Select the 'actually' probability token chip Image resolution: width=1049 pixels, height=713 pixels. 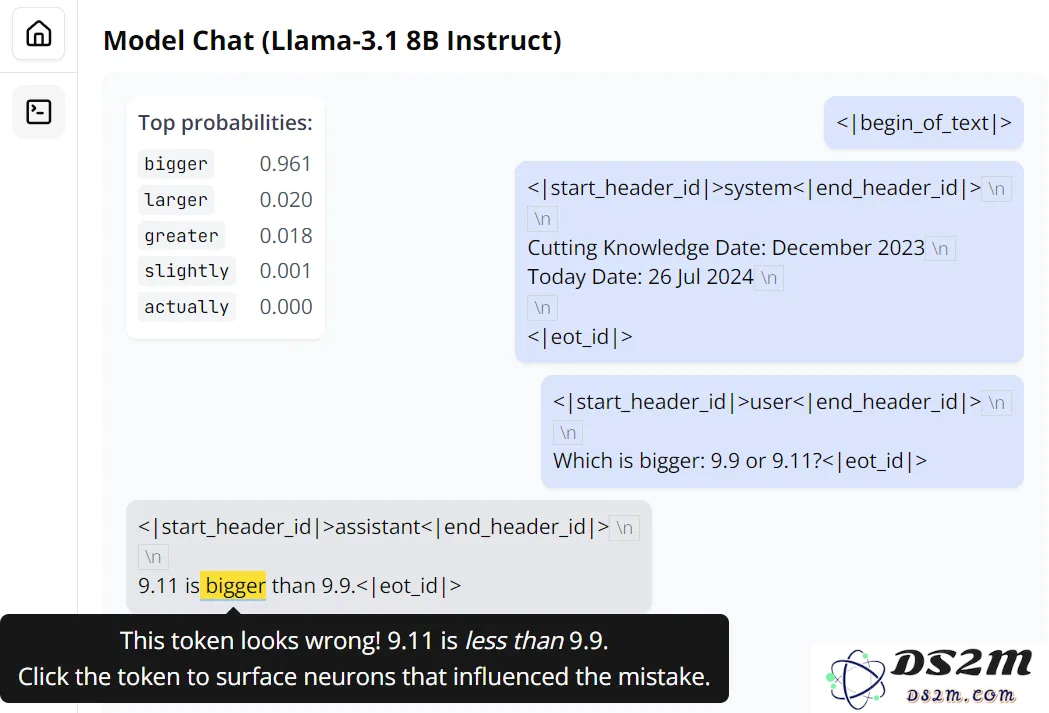[x=187, y=307]
